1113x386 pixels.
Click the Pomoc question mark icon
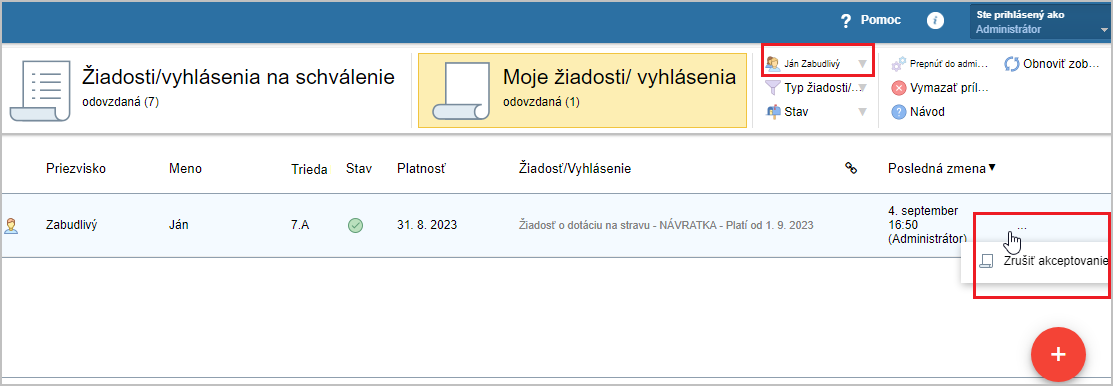coord(845,21)
